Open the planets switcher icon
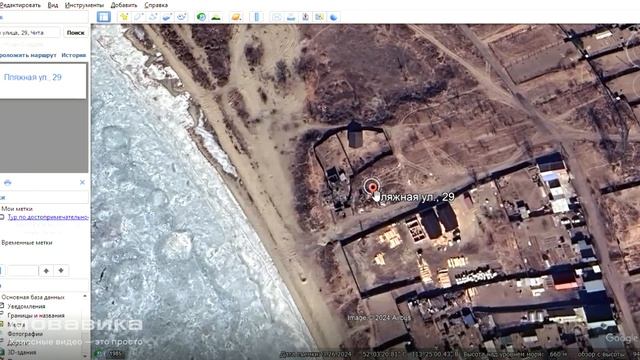640x360 pixels. 236,17
